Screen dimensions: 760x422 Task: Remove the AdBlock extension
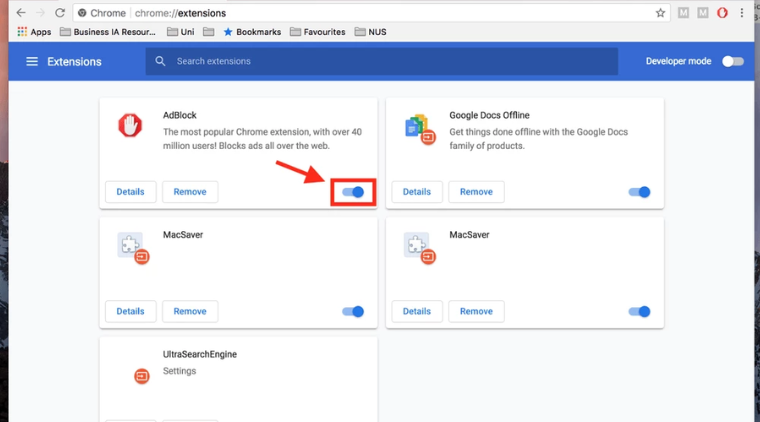point(190,192)
